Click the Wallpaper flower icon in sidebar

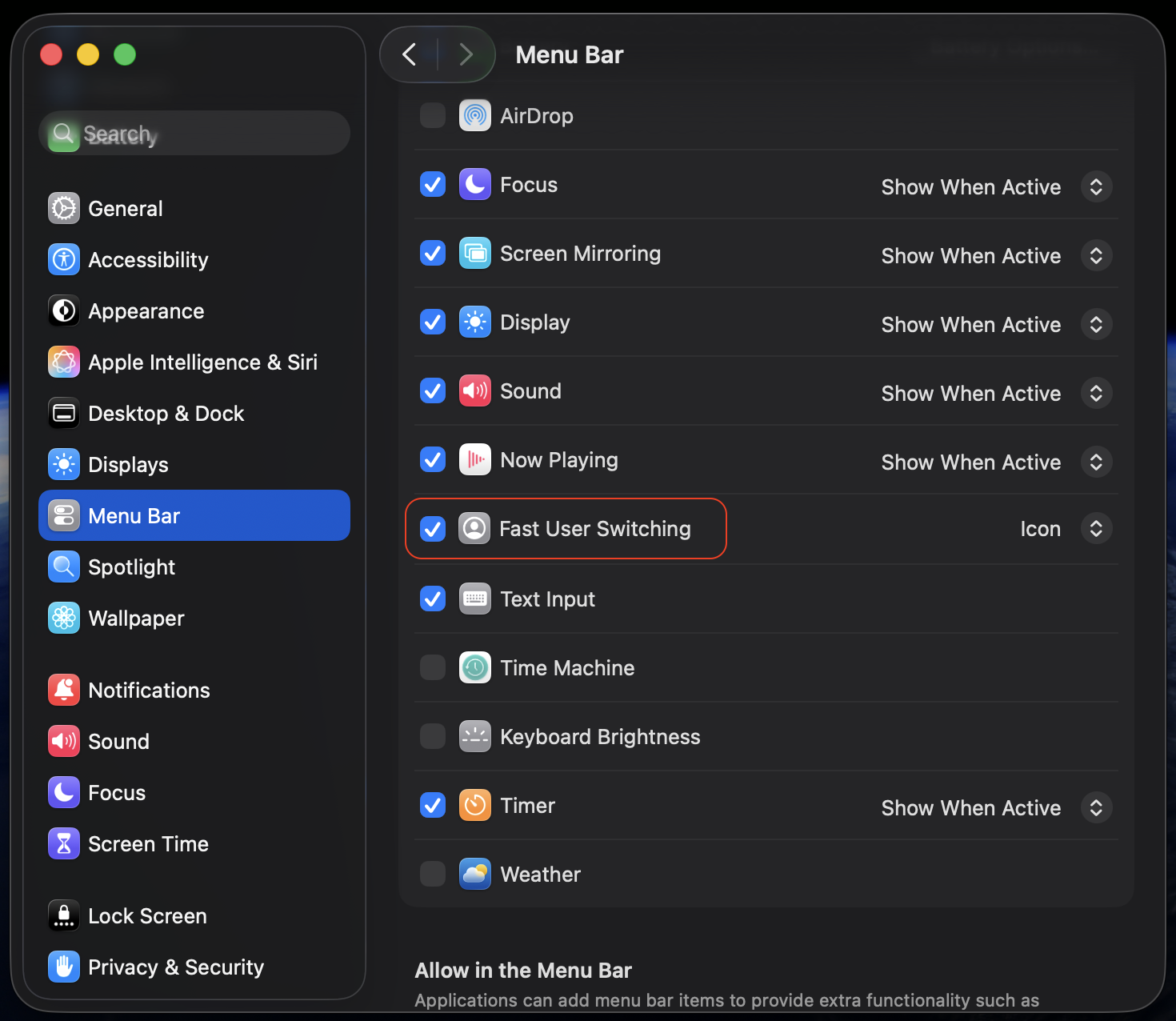pyautogui.click(x=64, y=619)
